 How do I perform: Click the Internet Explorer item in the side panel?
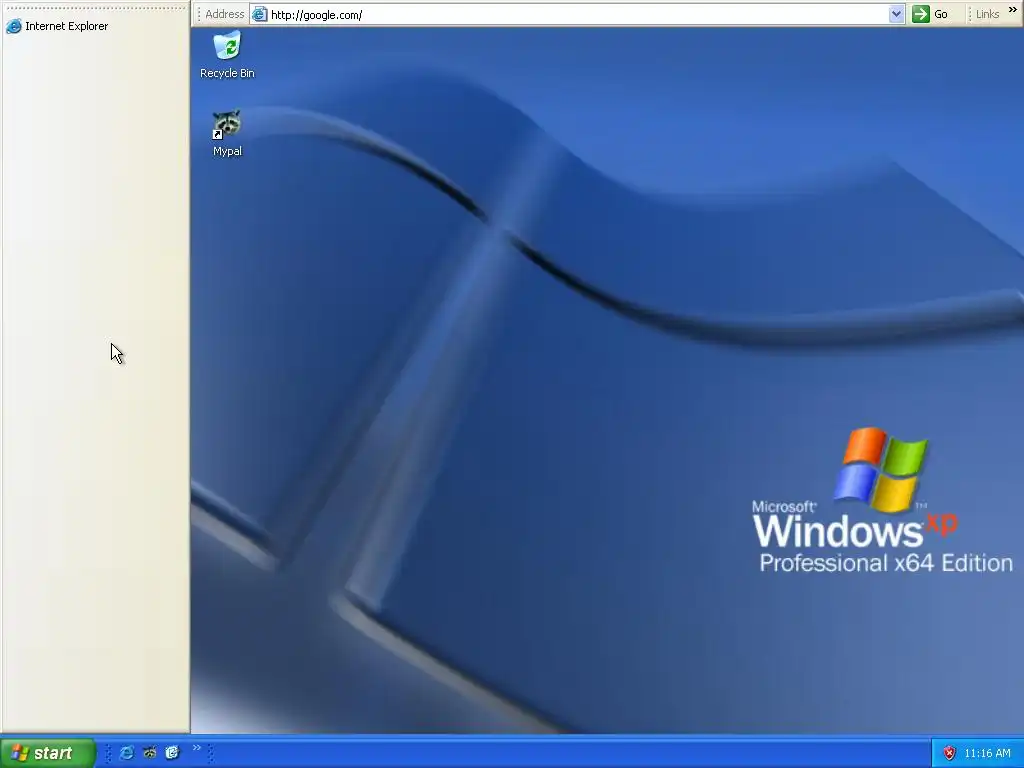tap(57, 26)
